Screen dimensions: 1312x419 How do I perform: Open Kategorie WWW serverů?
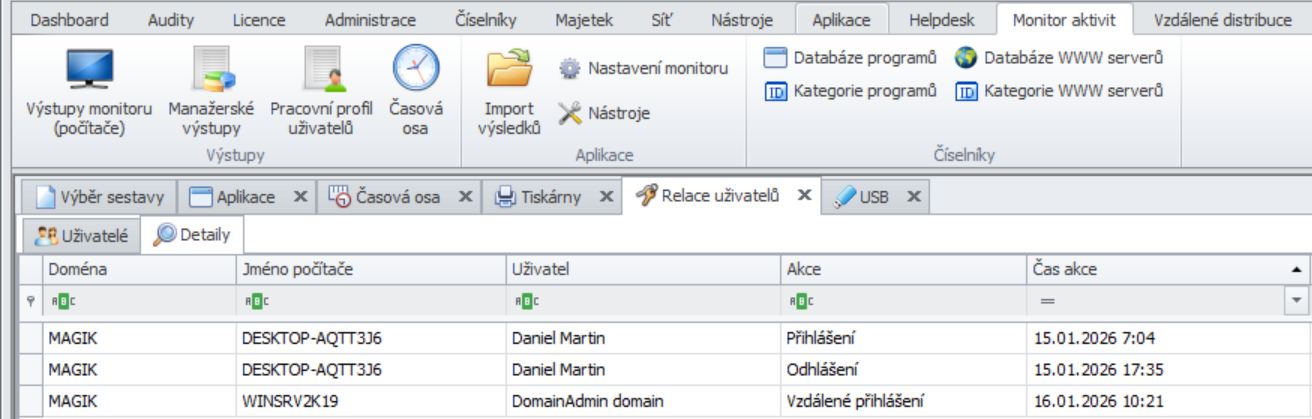point(1059,91)
